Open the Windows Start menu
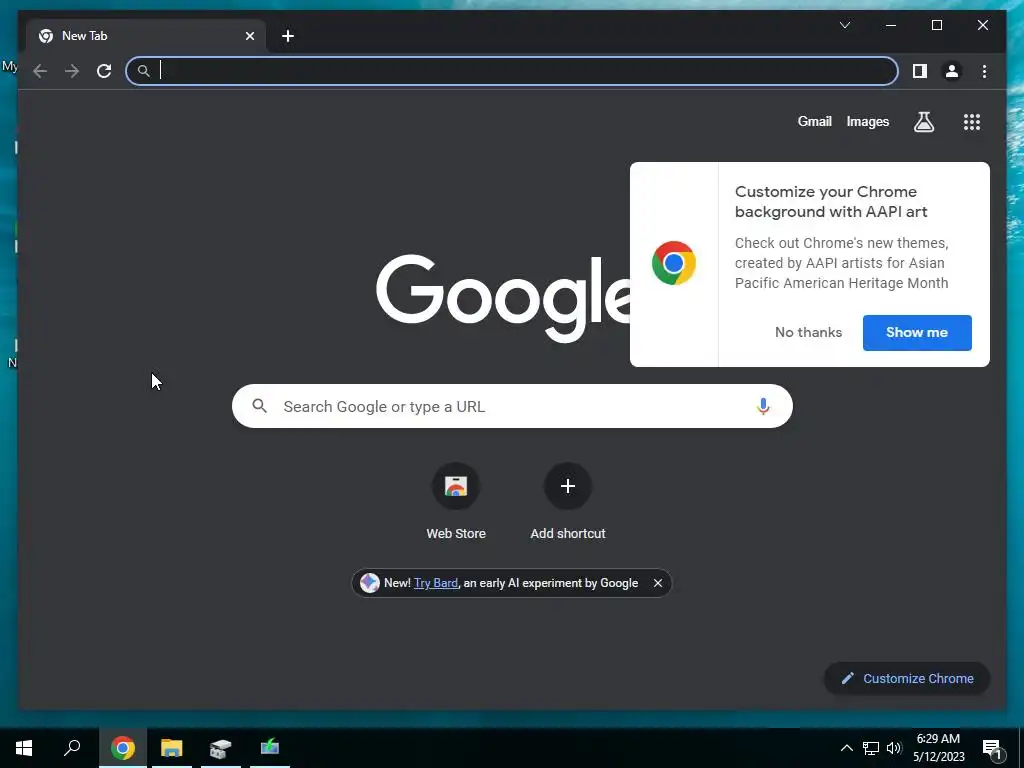The height and width of the screenshot is (768, 1024). click(24, 748)
